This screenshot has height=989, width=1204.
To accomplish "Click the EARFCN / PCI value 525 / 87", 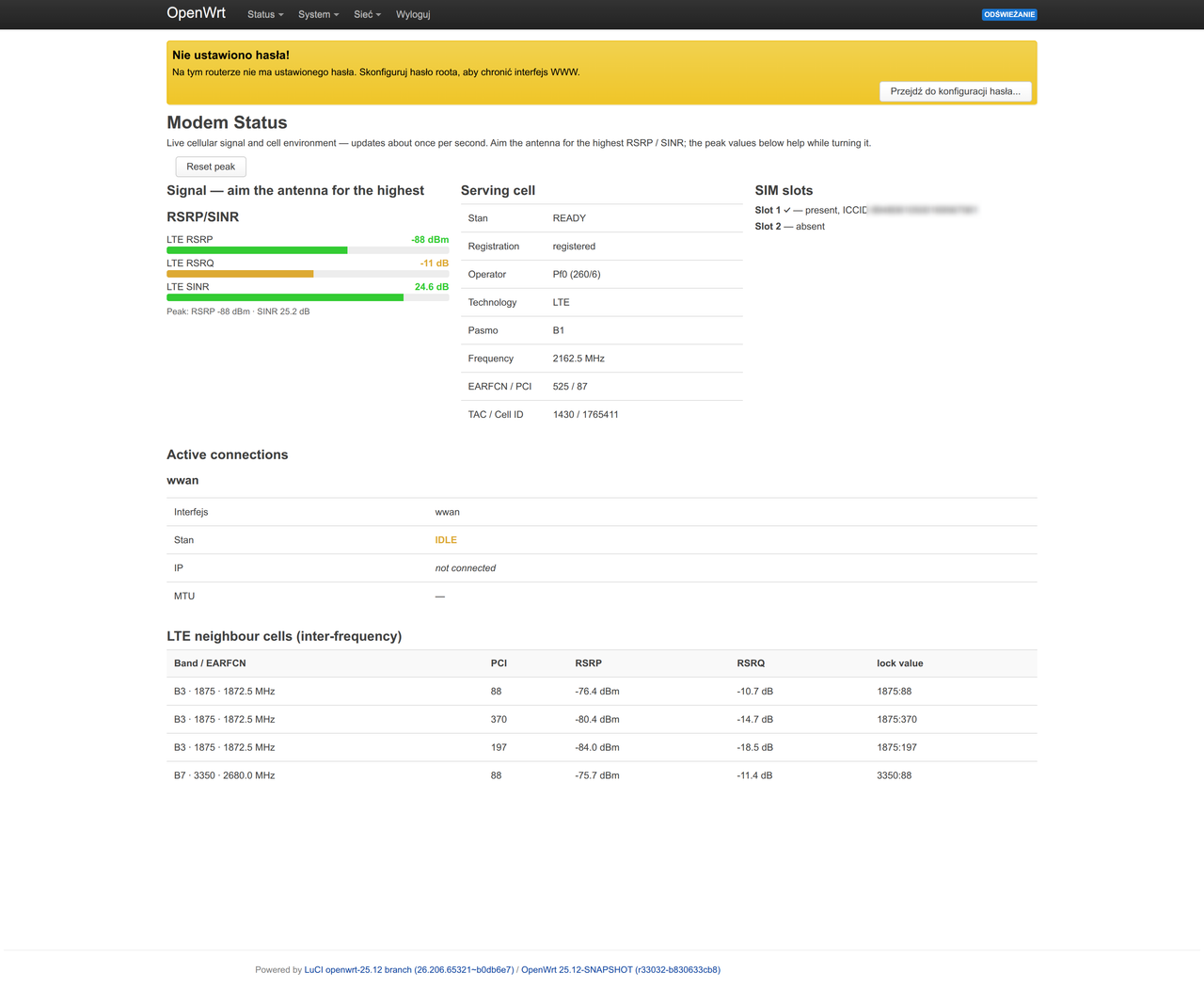I will [x=570, y=387].
